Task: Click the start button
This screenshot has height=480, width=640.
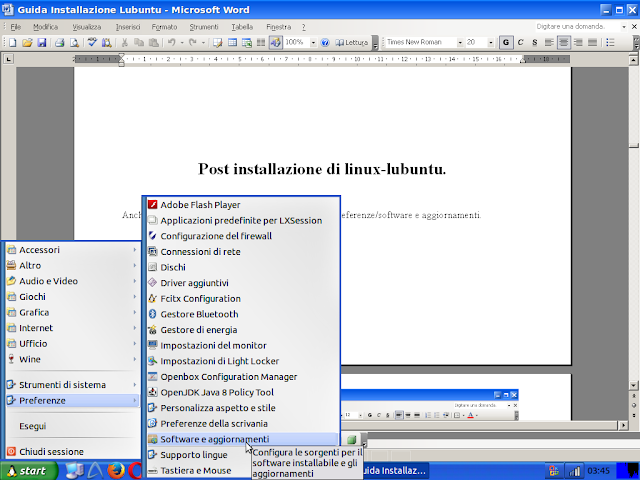Action: [x=29, y=471]
